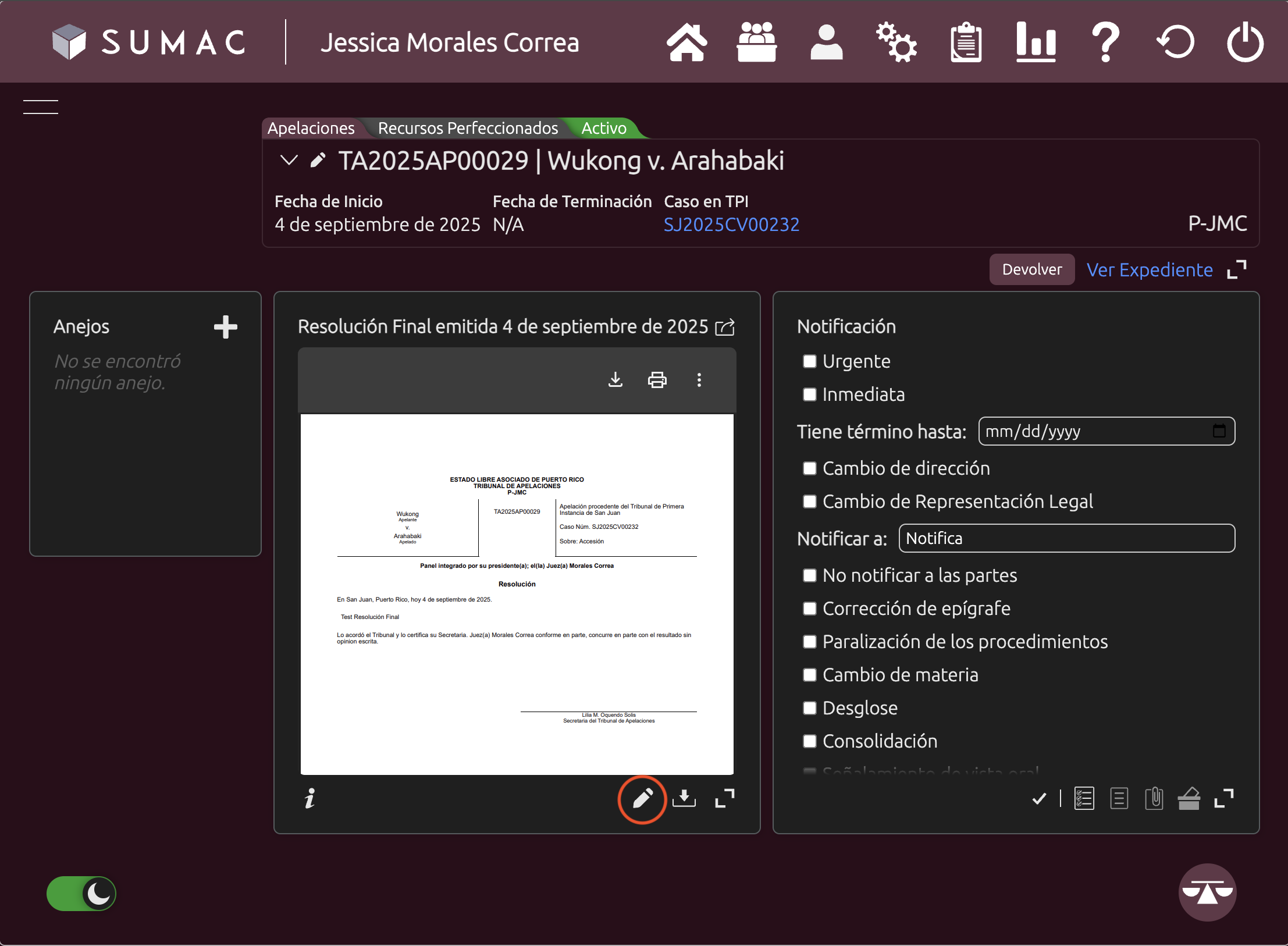Open calendar picker for término date

[x=1219, y=431]
